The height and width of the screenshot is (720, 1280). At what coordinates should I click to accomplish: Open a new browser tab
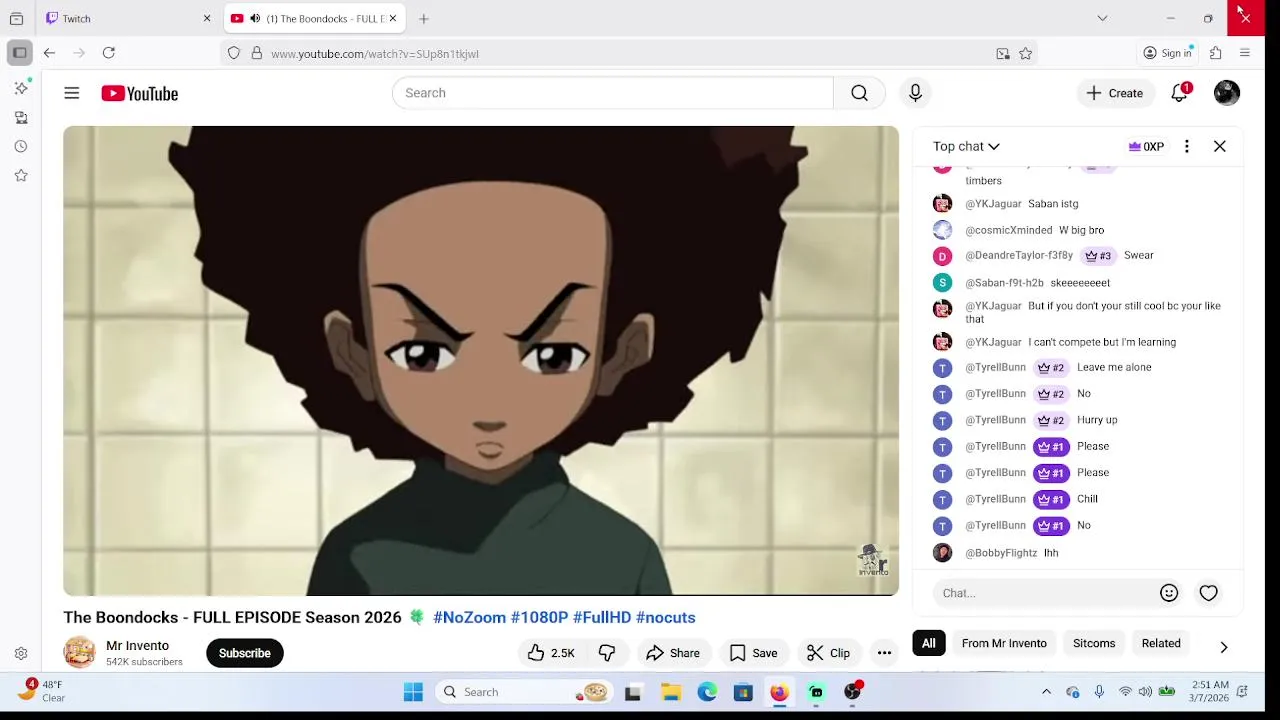click(424, 19)
